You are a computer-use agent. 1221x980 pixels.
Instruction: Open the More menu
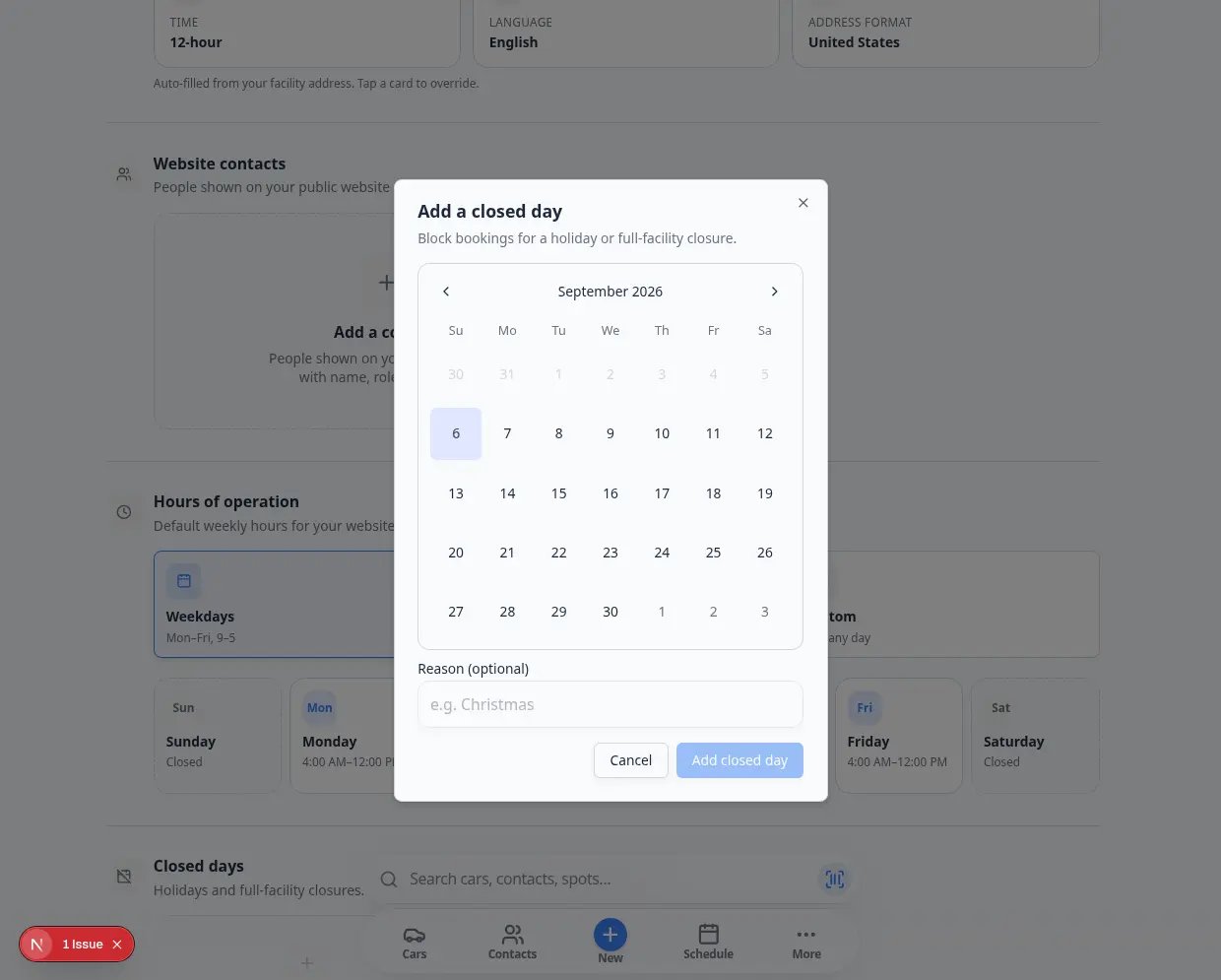806,943
